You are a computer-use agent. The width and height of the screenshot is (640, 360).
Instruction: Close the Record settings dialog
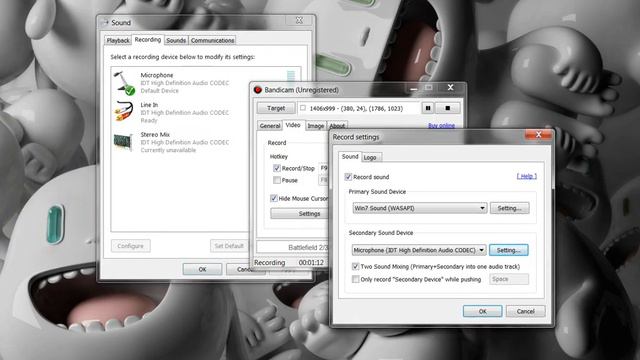[538, 135]
